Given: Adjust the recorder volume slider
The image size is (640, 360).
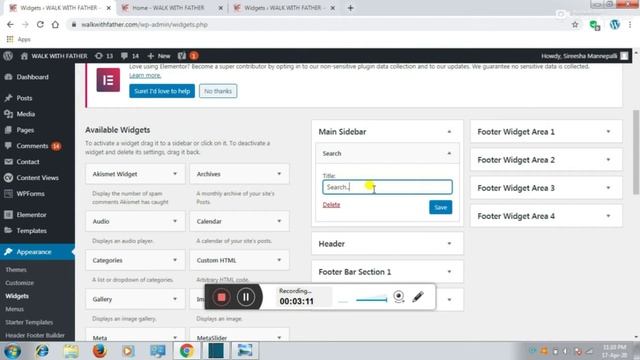Looking at the screenshot, I should (371, 300).
